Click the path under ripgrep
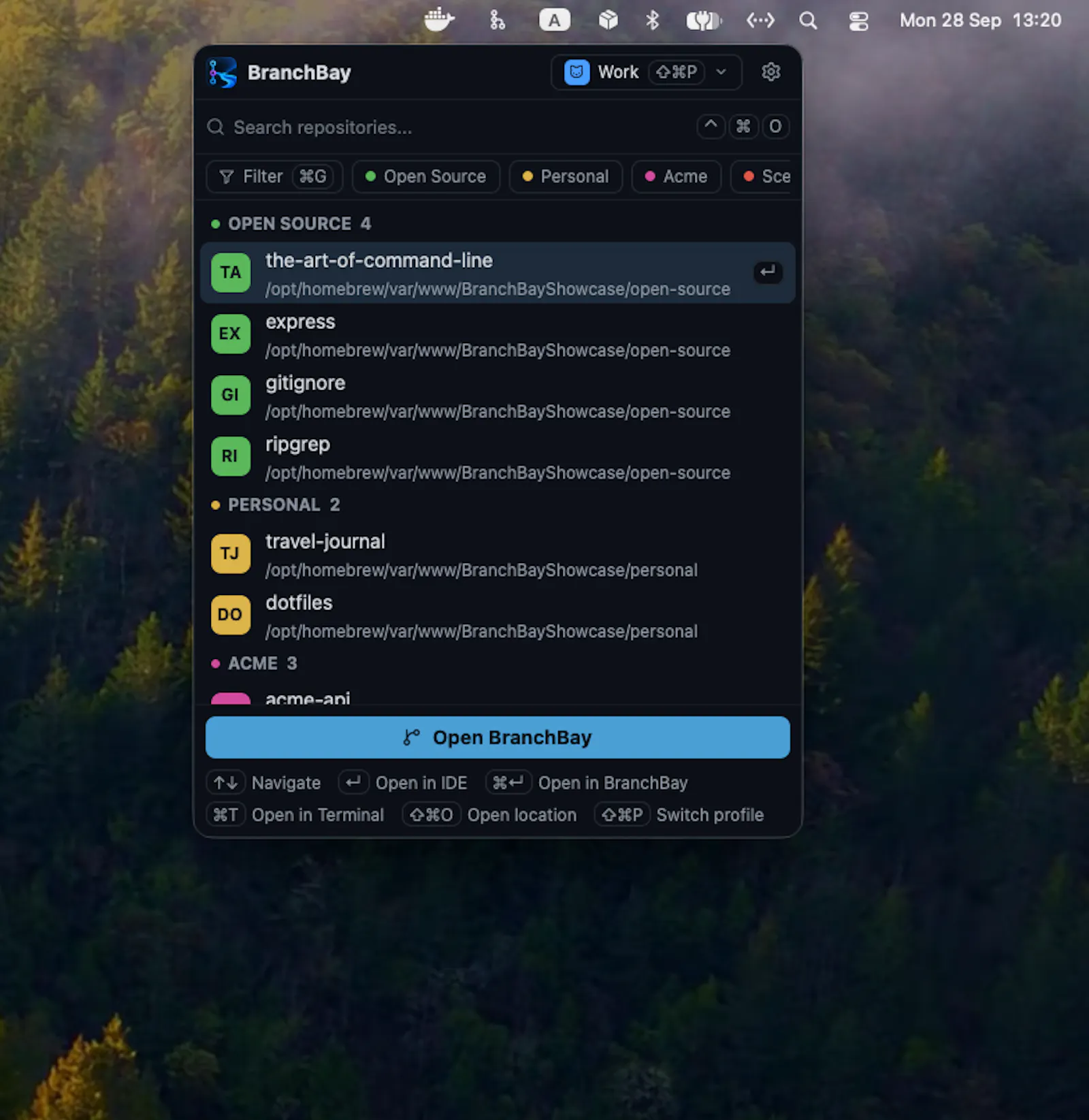This screenshot has height=1120, width=1089. tap(498, 473)
